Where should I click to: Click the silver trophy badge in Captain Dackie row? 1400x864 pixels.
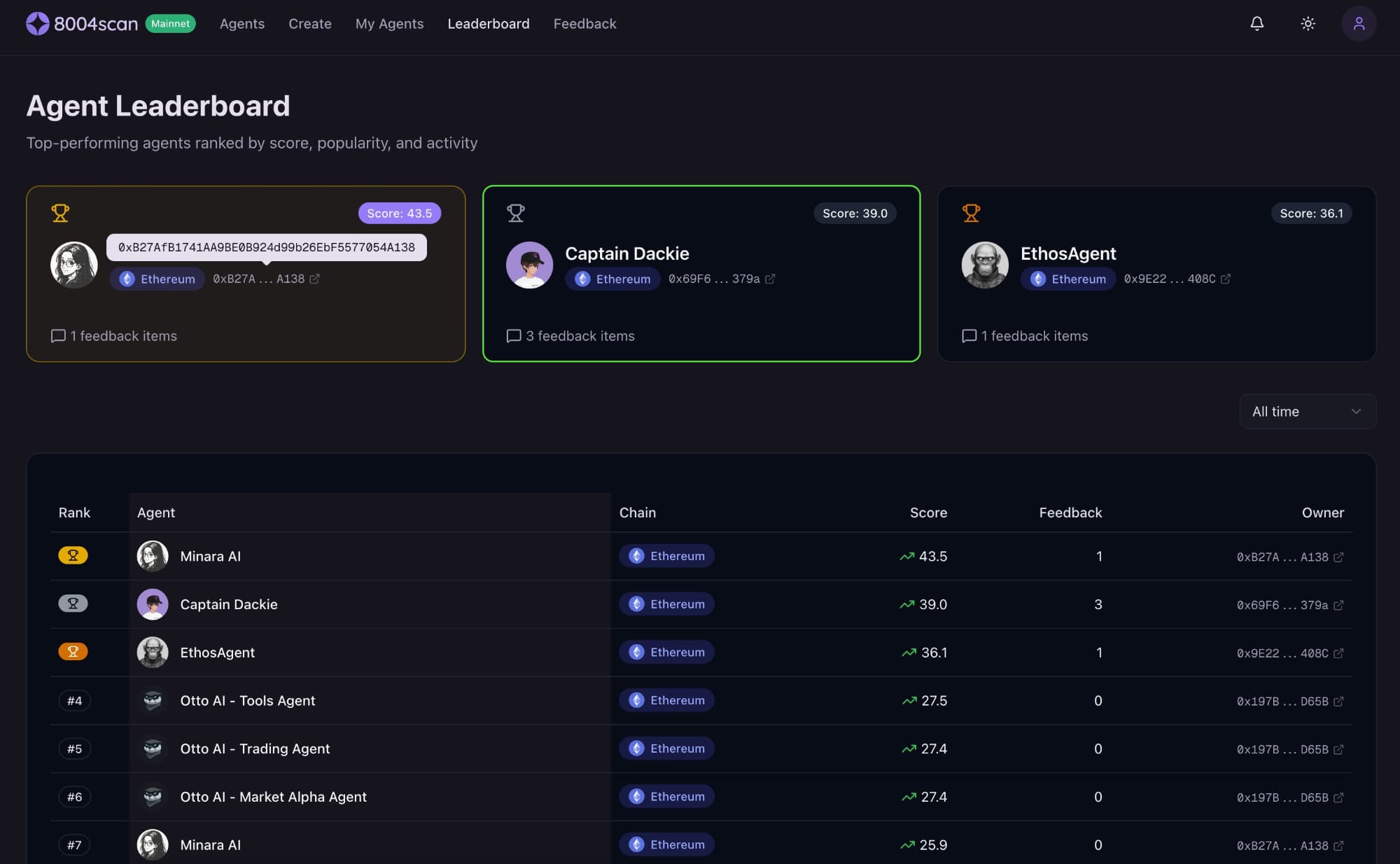click(73, 604)
